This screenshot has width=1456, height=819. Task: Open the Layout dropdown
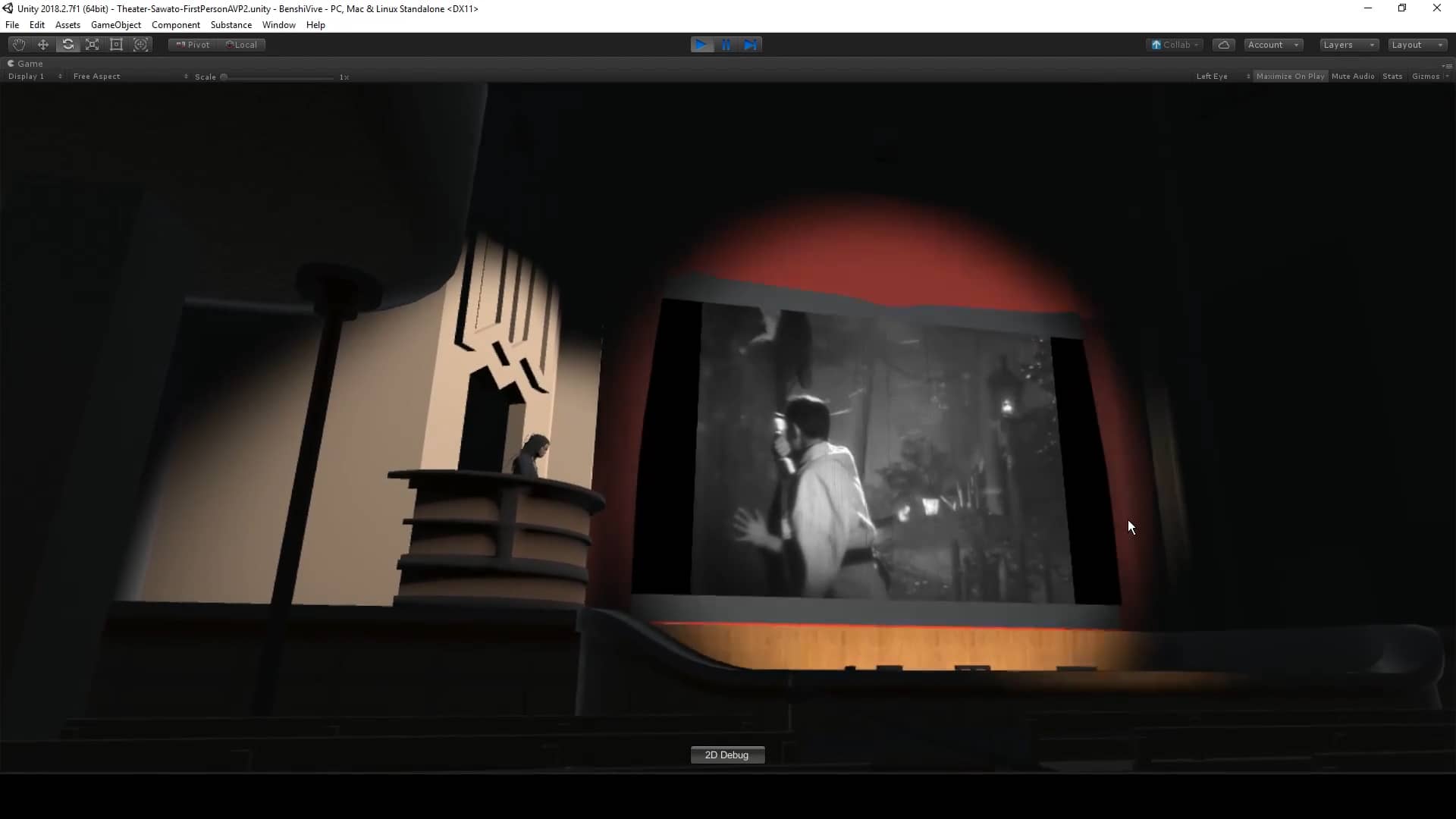click(1417, 45)
